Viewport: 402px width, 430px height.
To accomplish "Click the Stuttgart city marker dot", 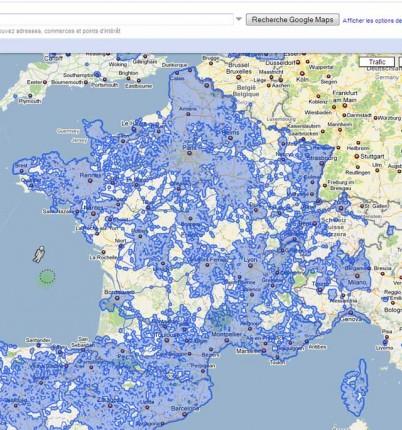I will click(x=356, y=156).
